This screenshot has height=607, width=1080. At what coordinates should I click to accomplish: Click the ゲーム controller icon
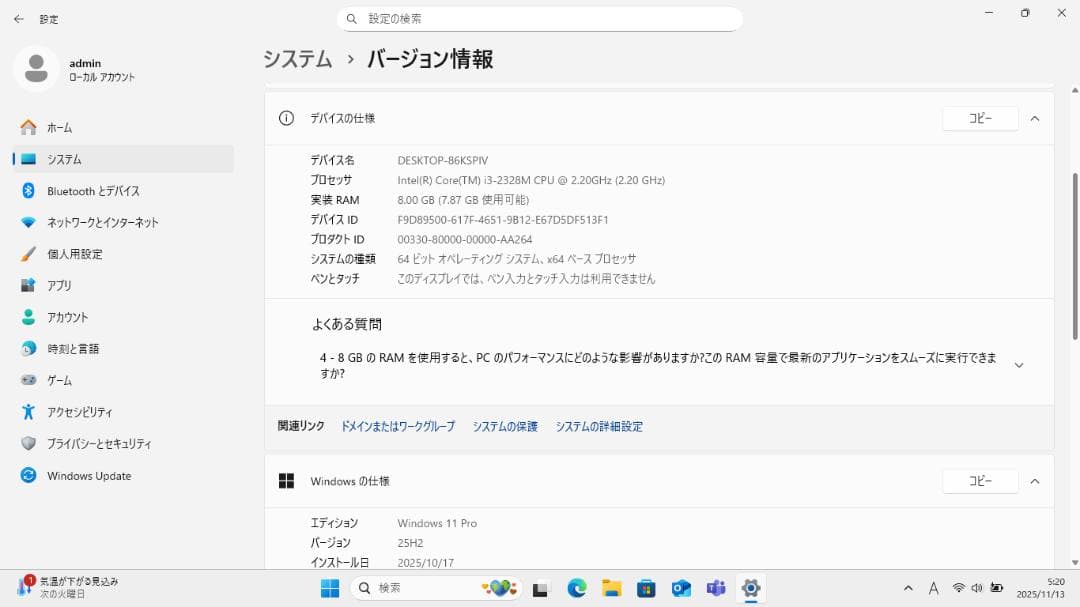tap(28, 380)
